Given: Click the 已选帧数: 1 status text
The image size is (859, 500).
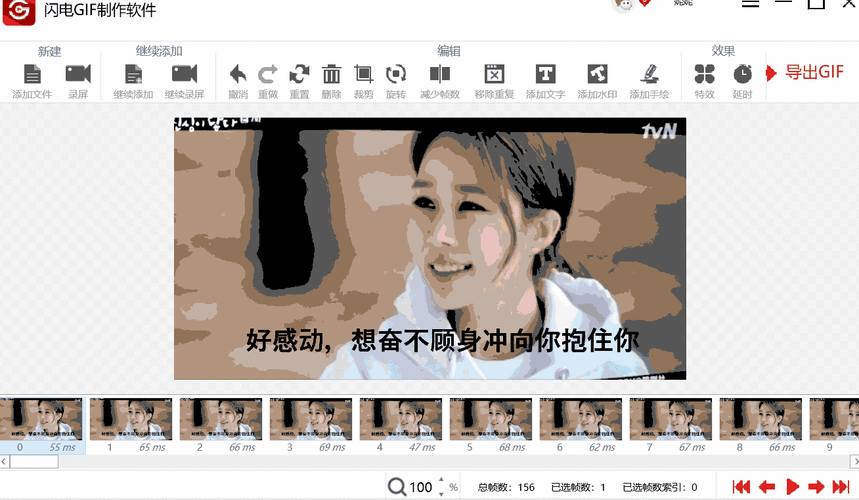Looking at the screenshot, I should click(x=578, y=487).
